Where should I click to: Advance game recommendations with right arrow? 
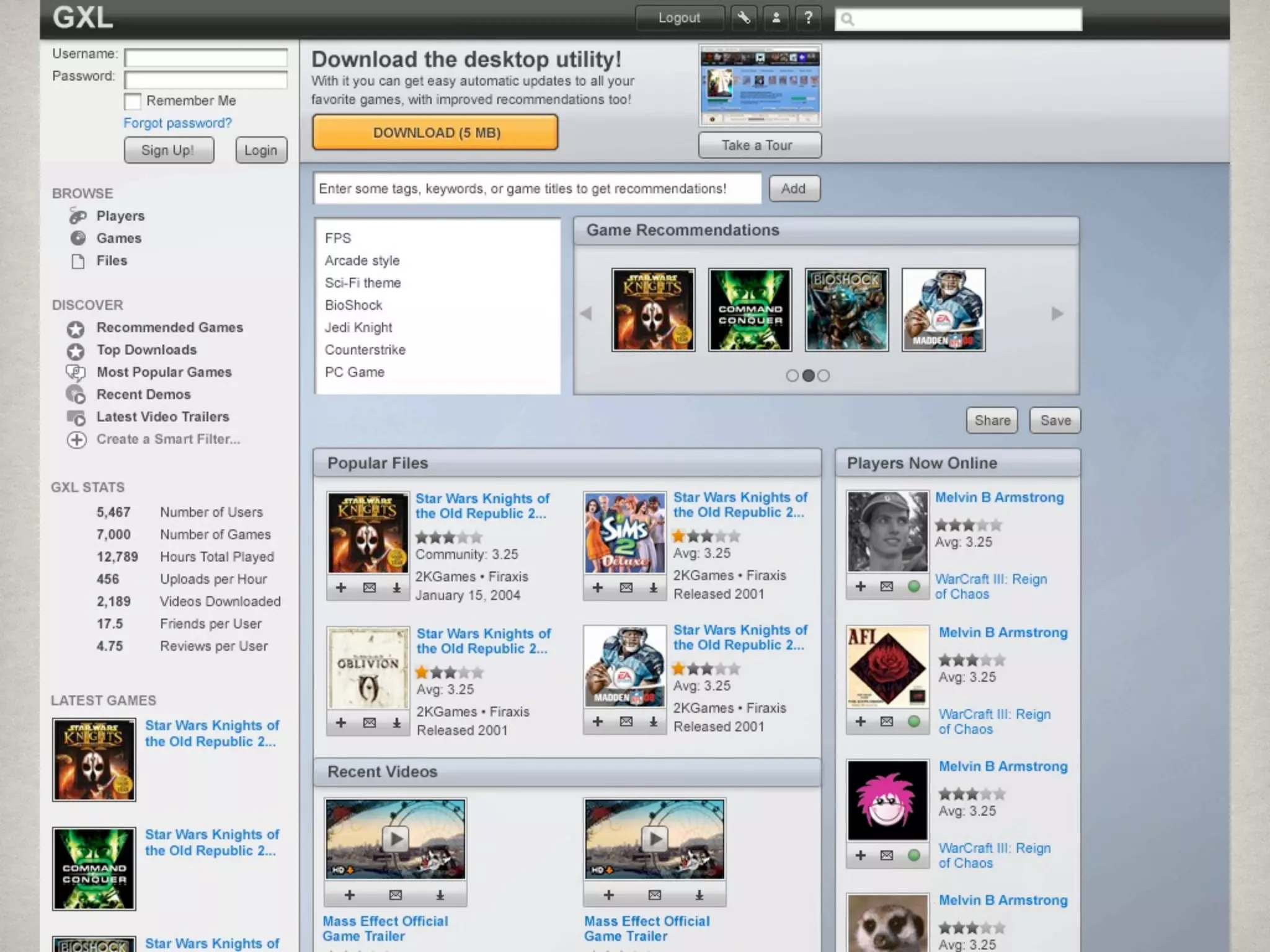coord(1057,314)
